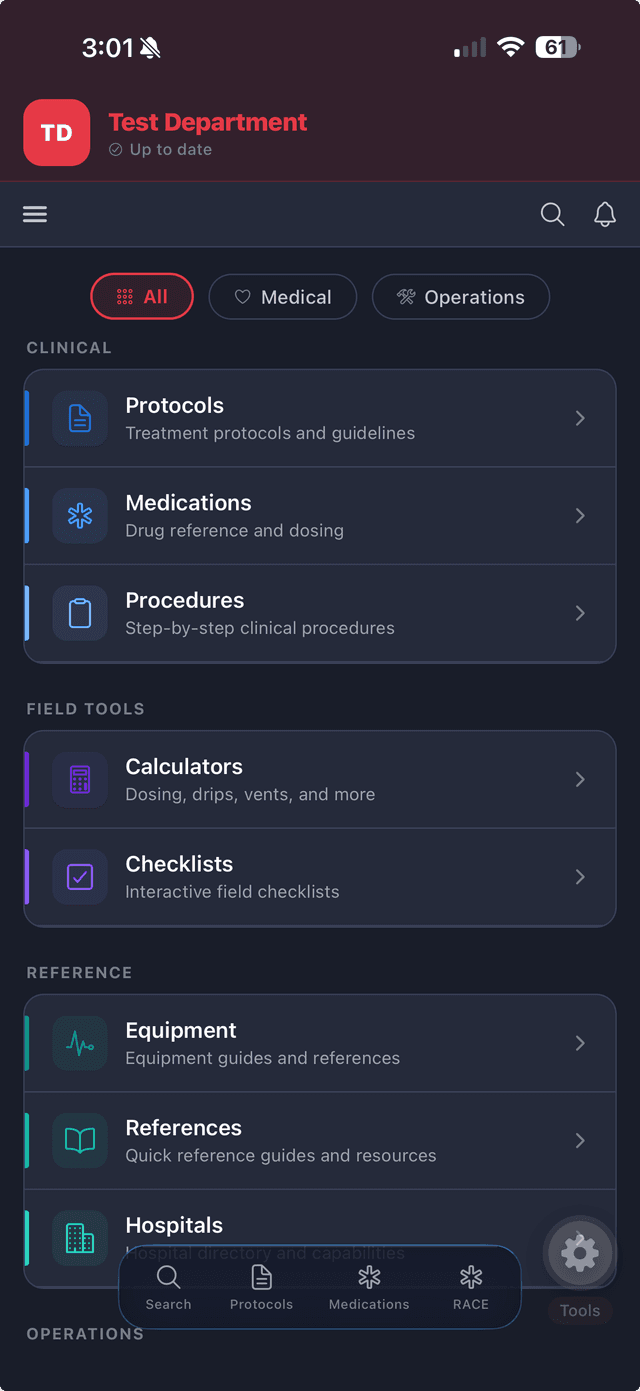This screenshot has height=1391, width=640.
Task: Open the Procedures clipboard icon
Action: [79, 613]
